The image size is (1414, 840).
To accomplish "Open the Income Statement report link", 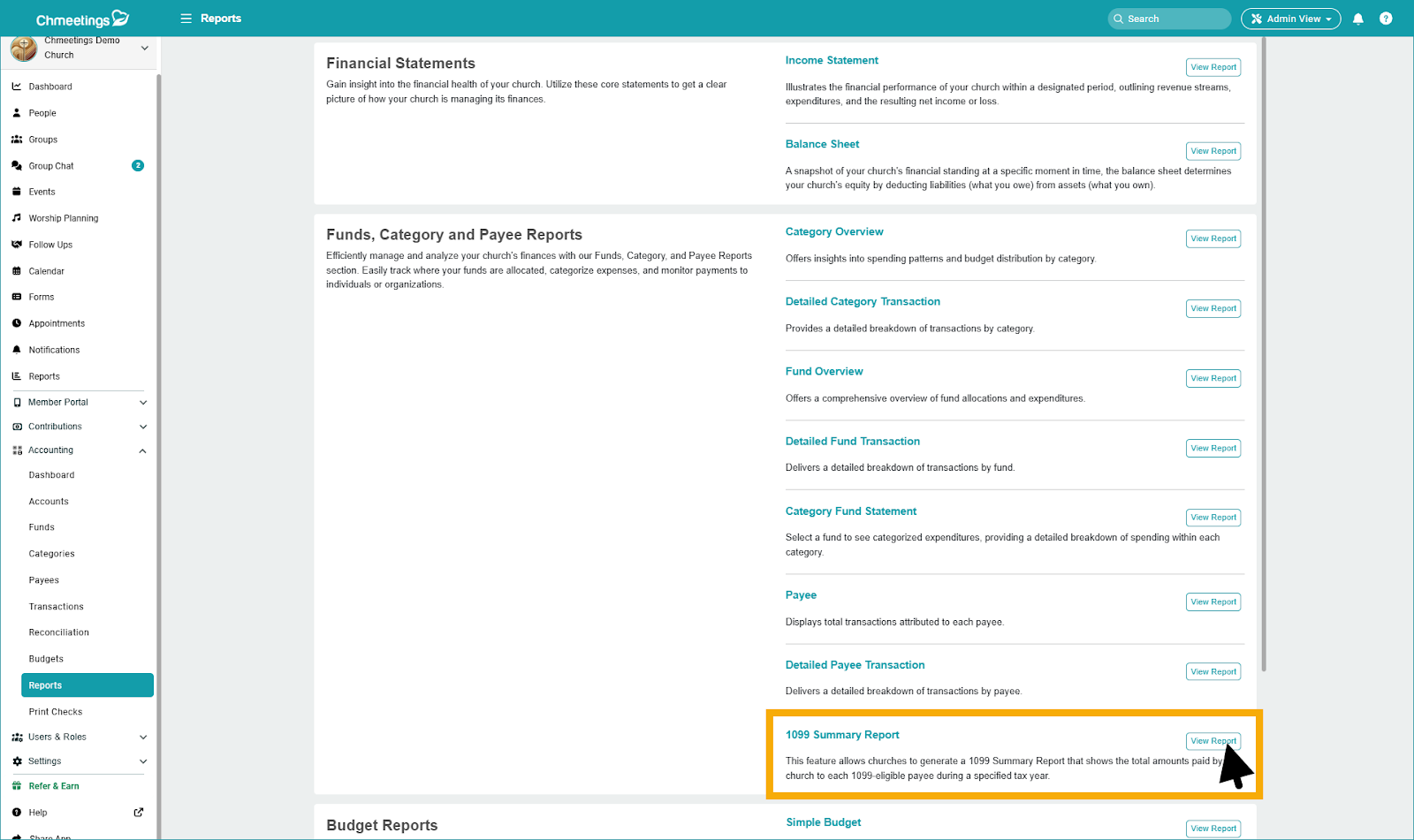I will pyautogui.click(x=832, y=60).
